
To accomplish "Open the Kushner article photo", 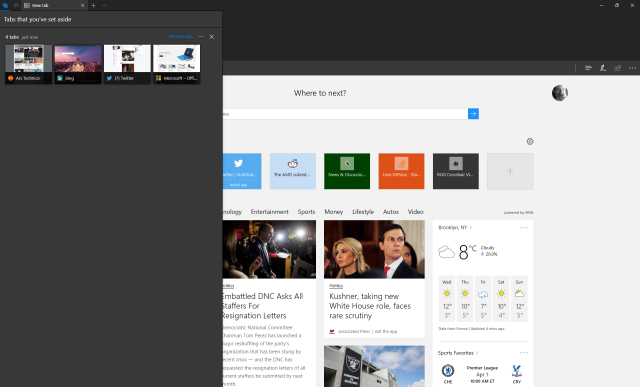I will tap(374, 249).
